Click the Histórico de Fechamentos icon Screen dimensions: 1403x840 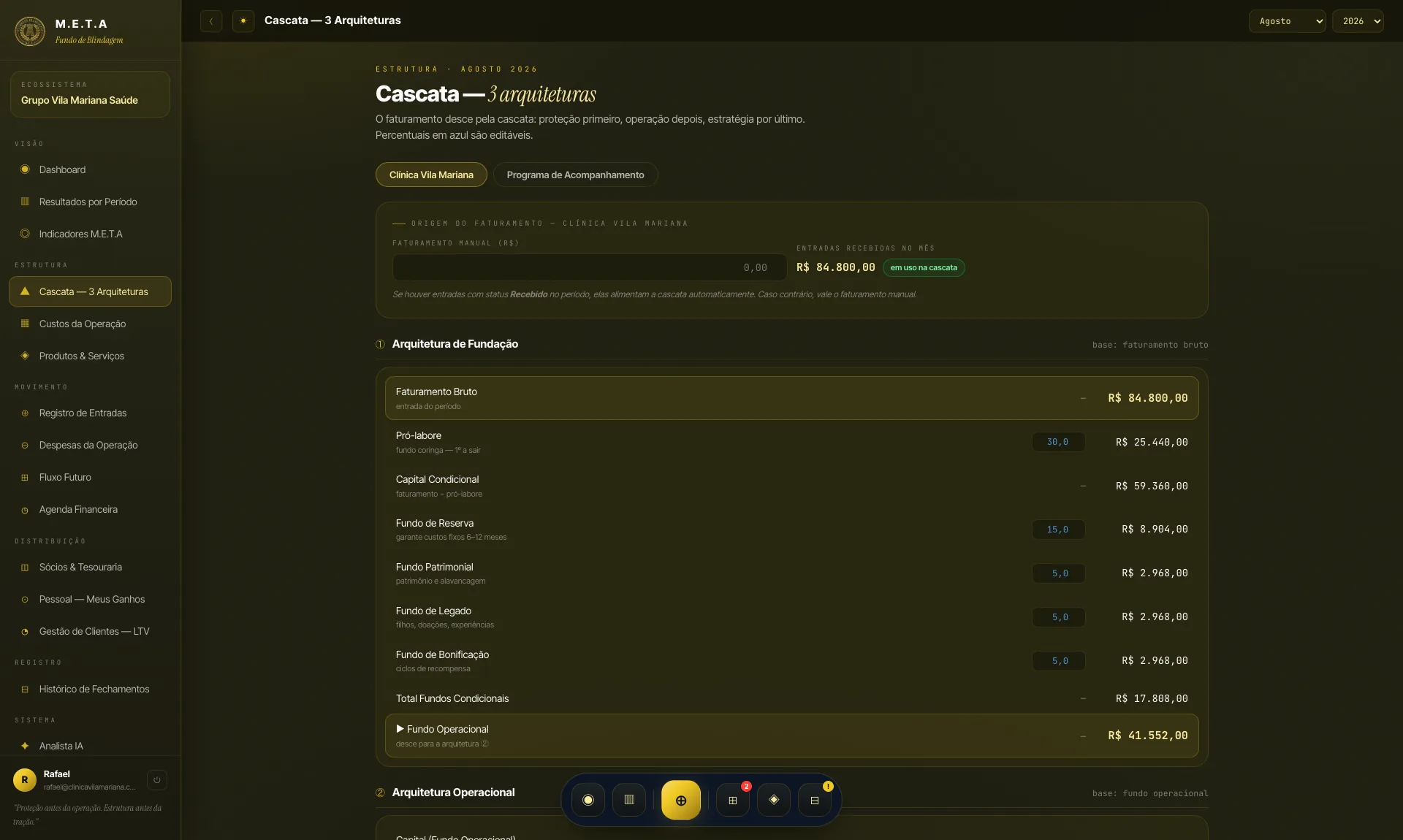click(x=25, y=690)
